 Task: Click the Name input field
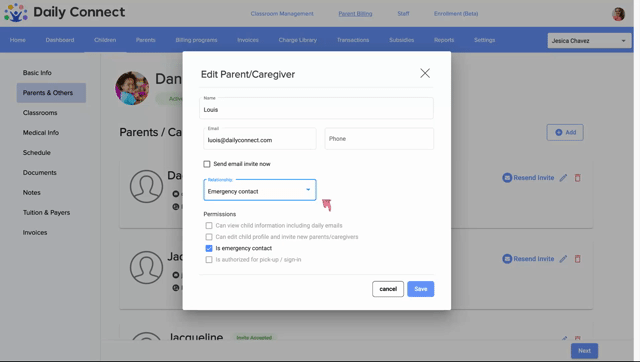click(x=316, y=108)
